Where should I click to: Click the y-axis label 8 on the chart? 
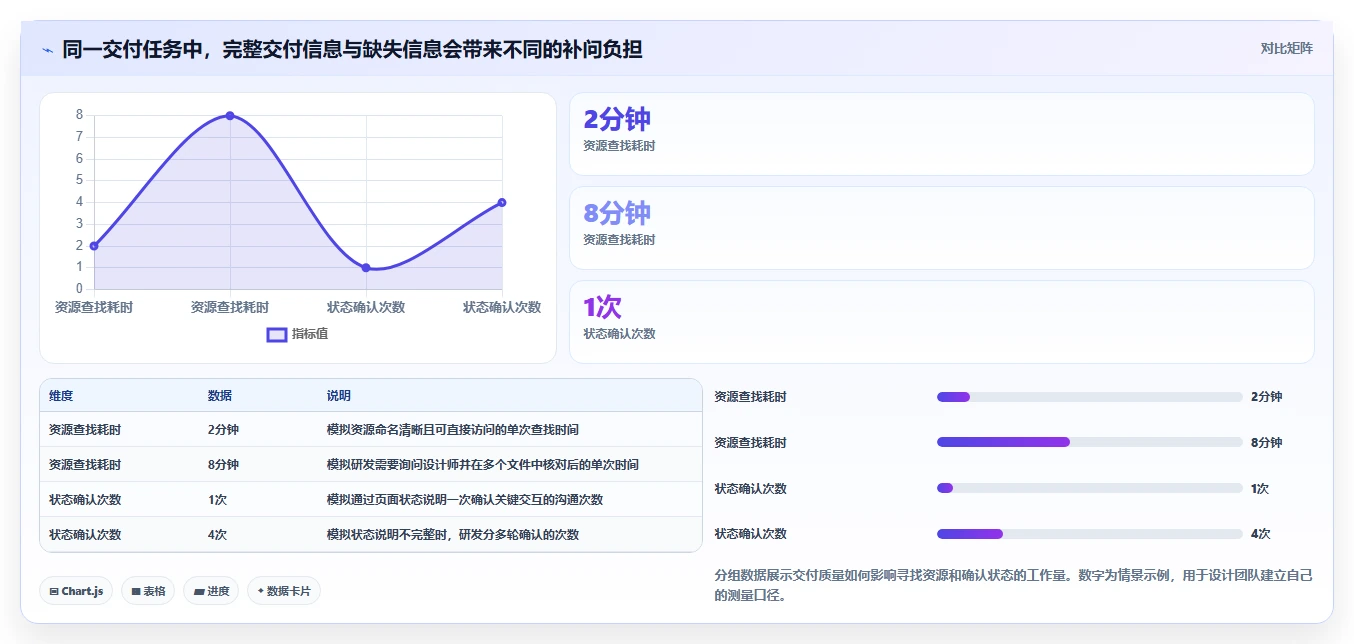tap(79, 115)
